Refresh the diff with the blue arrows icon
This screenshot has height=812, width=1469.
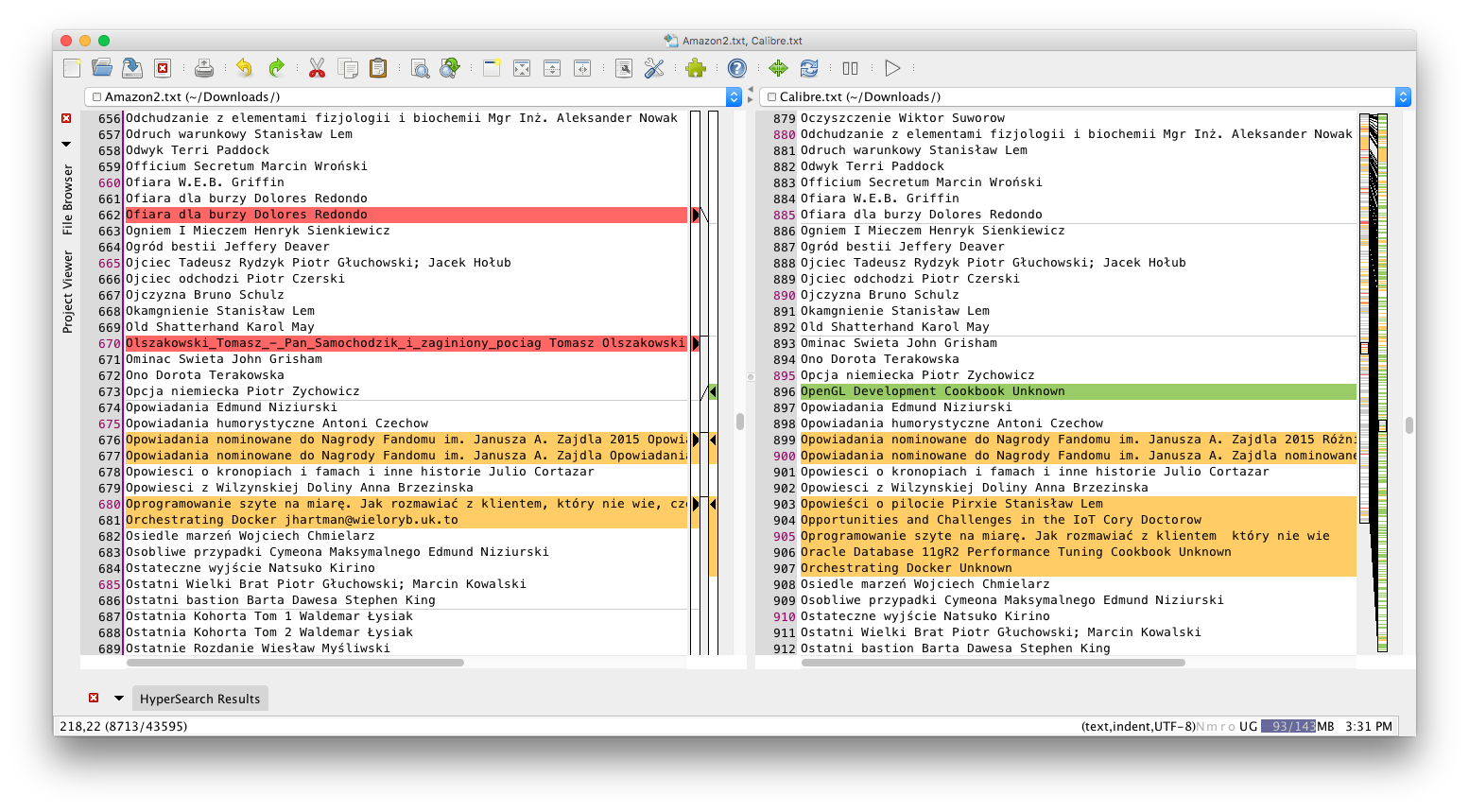pos(809,68)
